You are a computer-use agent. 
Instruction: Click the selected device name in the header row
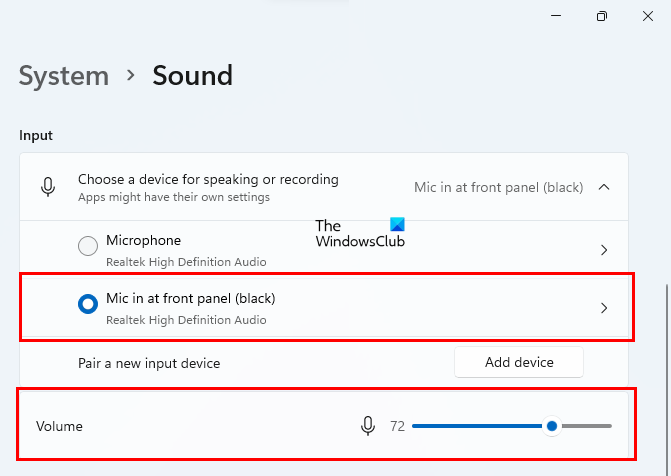pyautogui.click(x=498, y=187)
